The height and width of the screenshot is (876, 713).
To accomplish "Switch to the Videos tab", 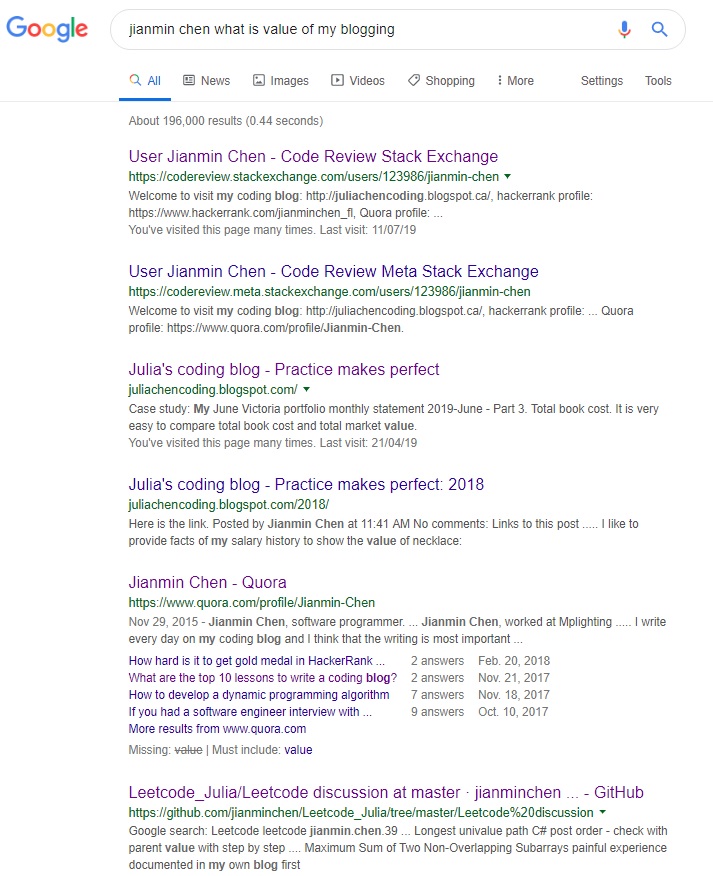I will pyautogui.click(x=358, y=80).
